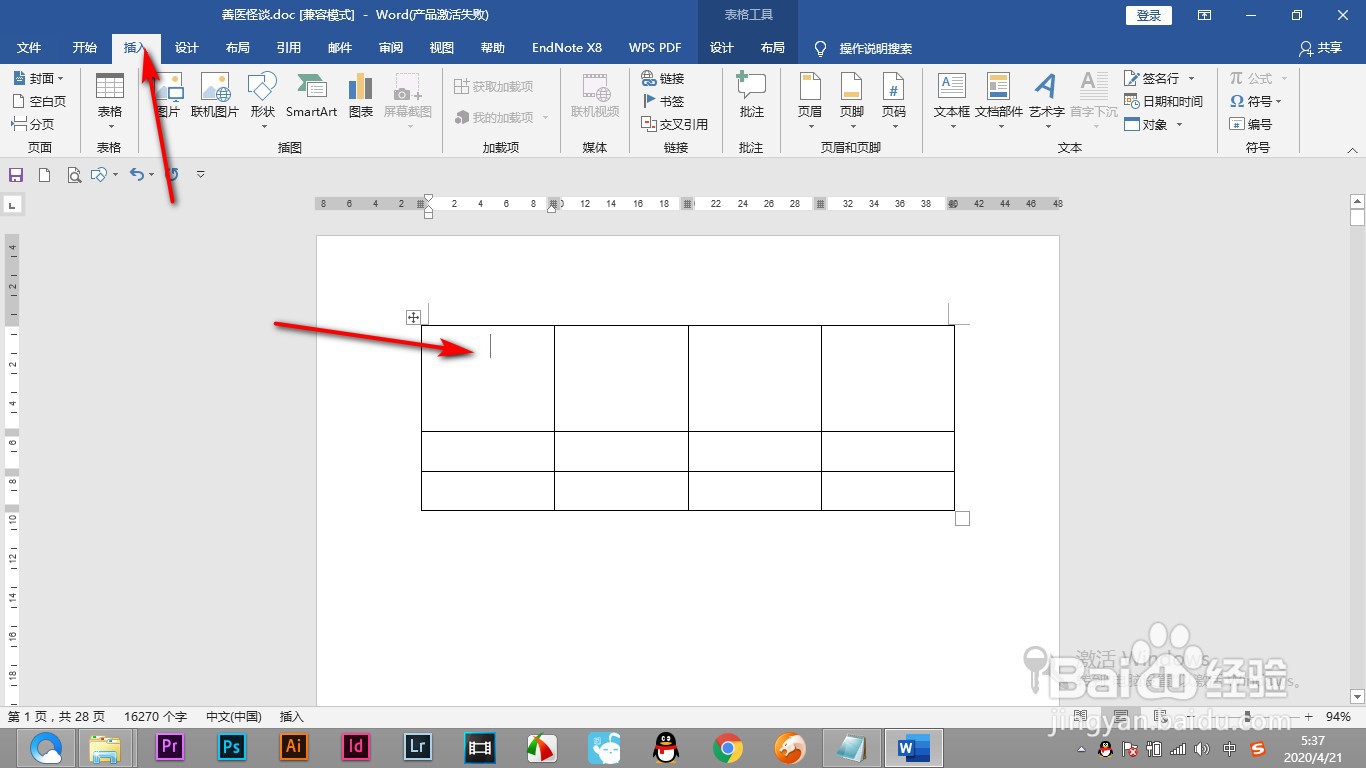
Task: Insert 日期和时间 date and time
Action: pyautogui.click(x=1163, y=101)
